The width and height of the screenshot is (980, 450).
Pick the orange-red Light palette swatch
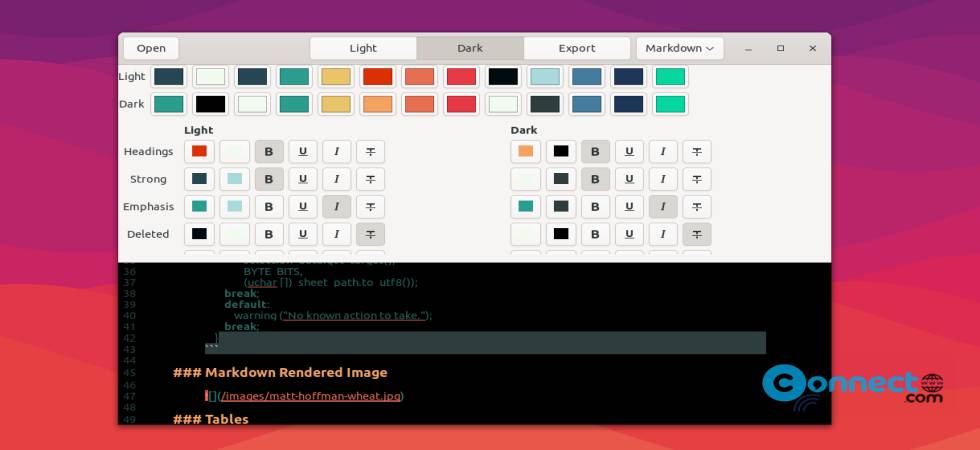378,76
